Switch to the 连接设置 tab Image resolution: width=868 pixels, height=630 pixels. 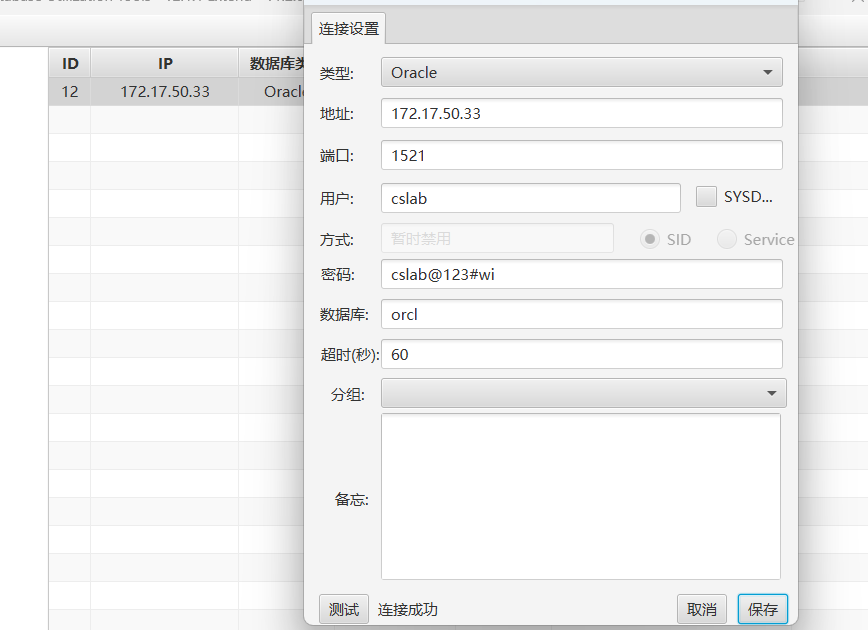click(349, 29)
